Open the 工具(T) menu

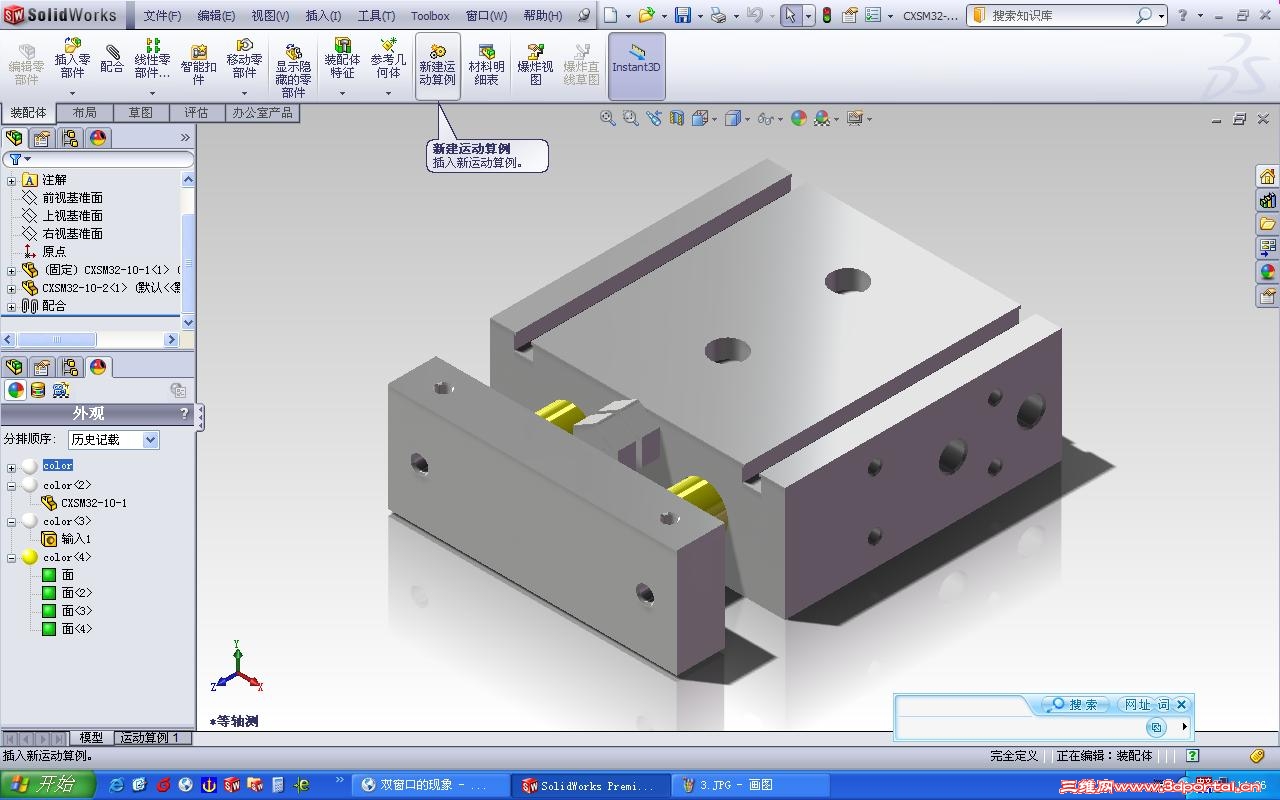pos(376,15)
